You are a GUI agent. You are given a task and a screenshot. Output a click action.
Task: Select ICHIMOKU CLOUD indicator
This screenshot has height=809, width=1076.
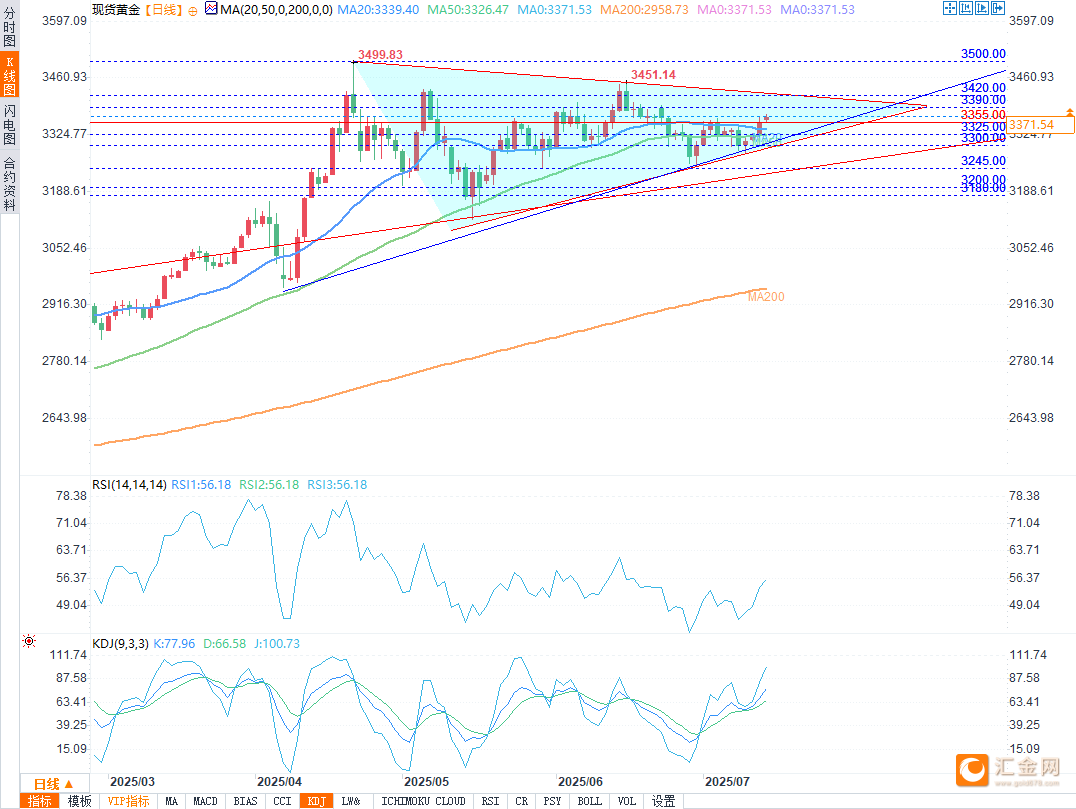tap(423, 801)
